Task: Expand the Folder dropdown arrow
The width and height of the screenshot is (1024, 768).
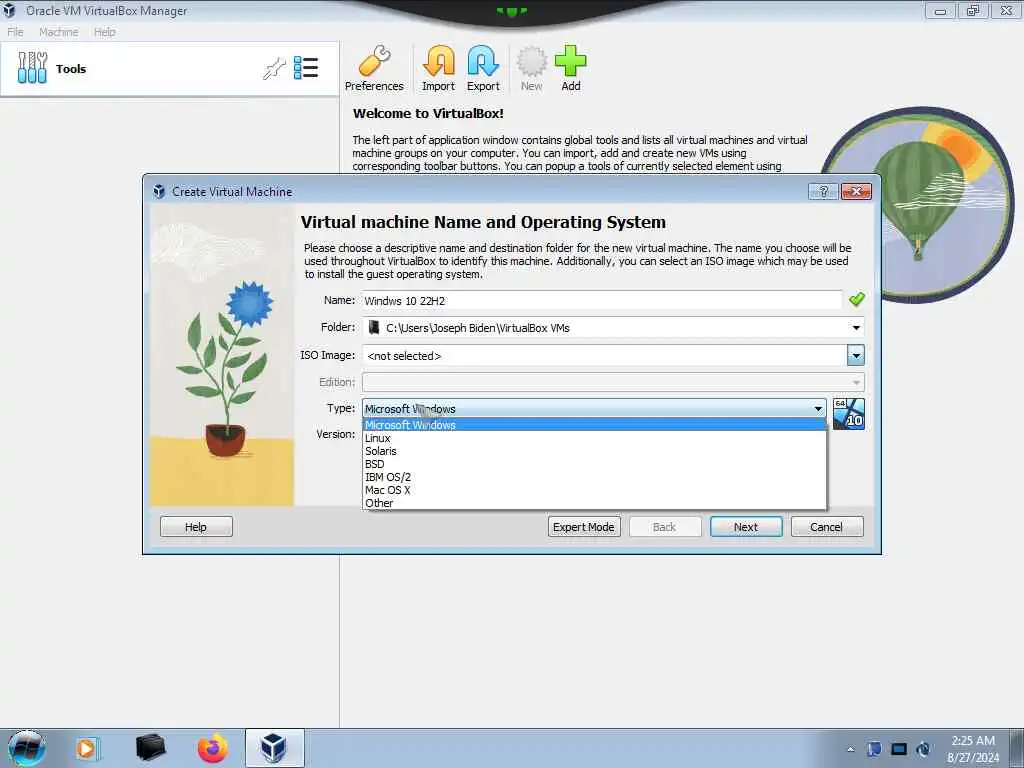Action: (856, 328)
